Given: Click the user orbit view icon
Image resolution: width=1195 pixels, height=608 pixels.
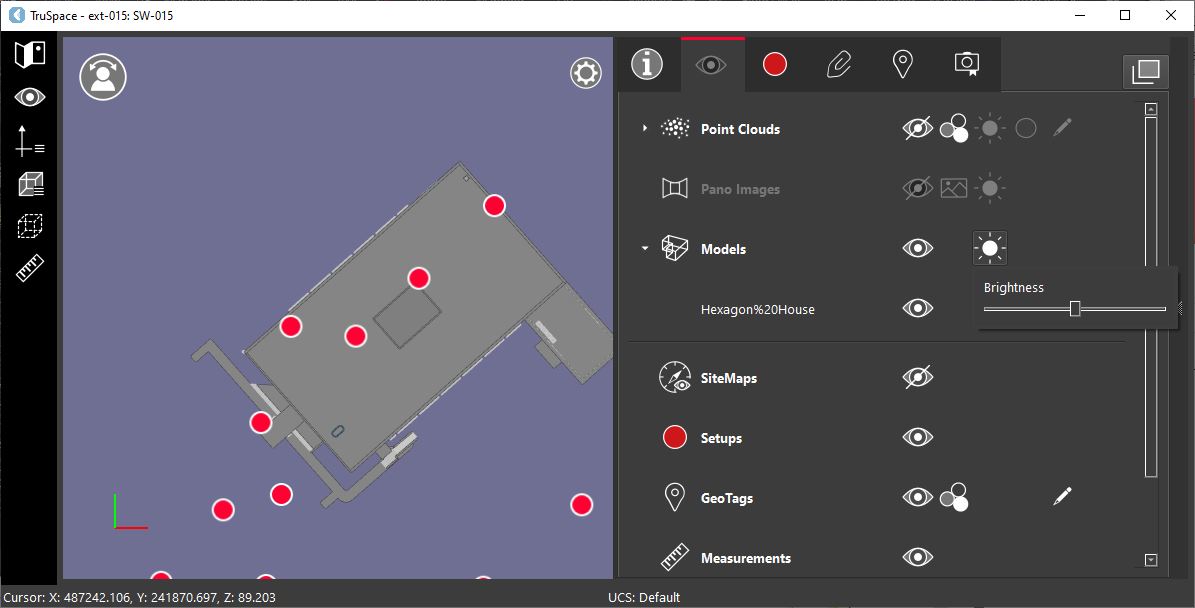Looking at the screenshot, I should (x=102, y=77).
